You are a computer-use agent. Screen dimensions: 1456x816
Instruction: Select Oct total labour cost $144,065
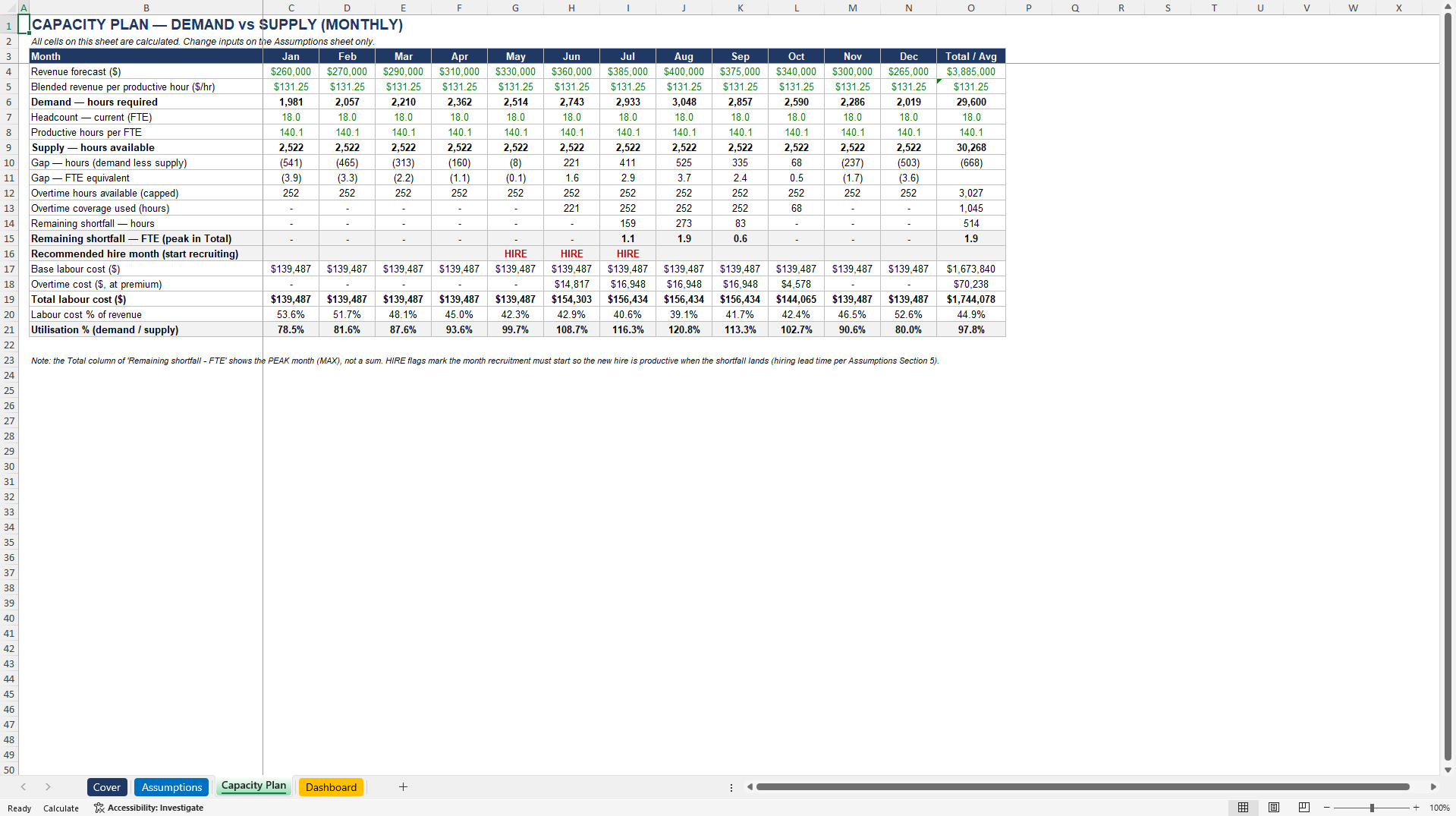(796, 299)
